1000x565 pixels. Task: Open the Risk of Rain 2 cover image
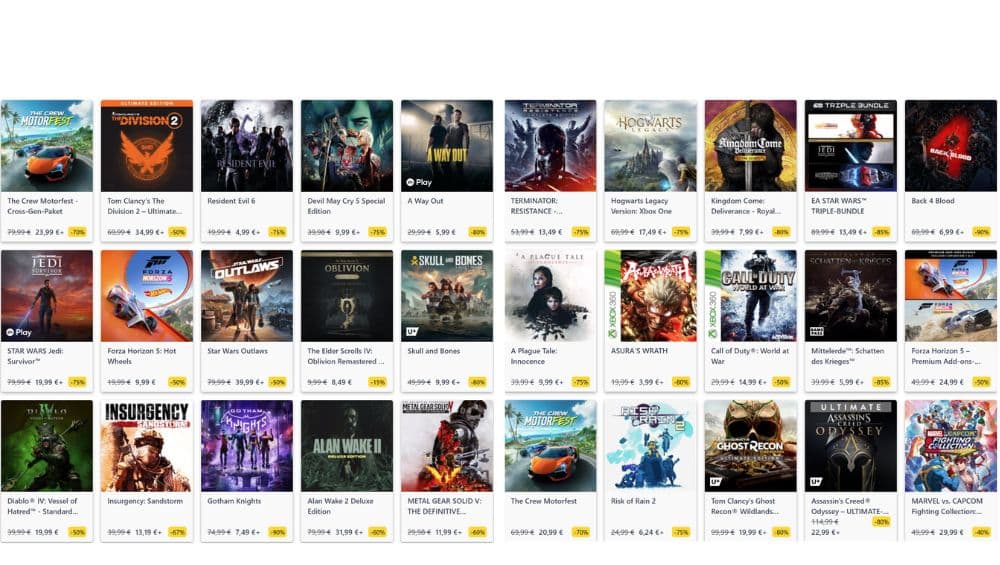[651, 446]
